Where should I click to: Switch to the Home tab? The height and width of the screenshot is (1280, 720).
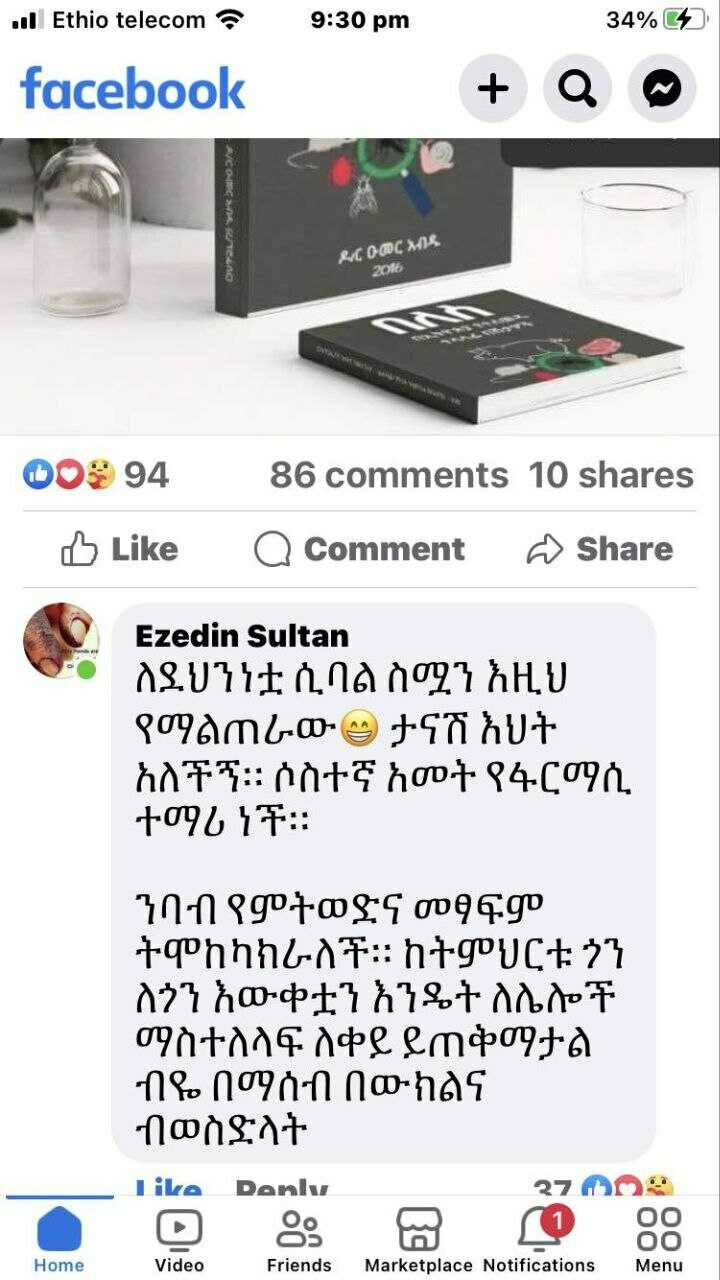pos(59,1239)
